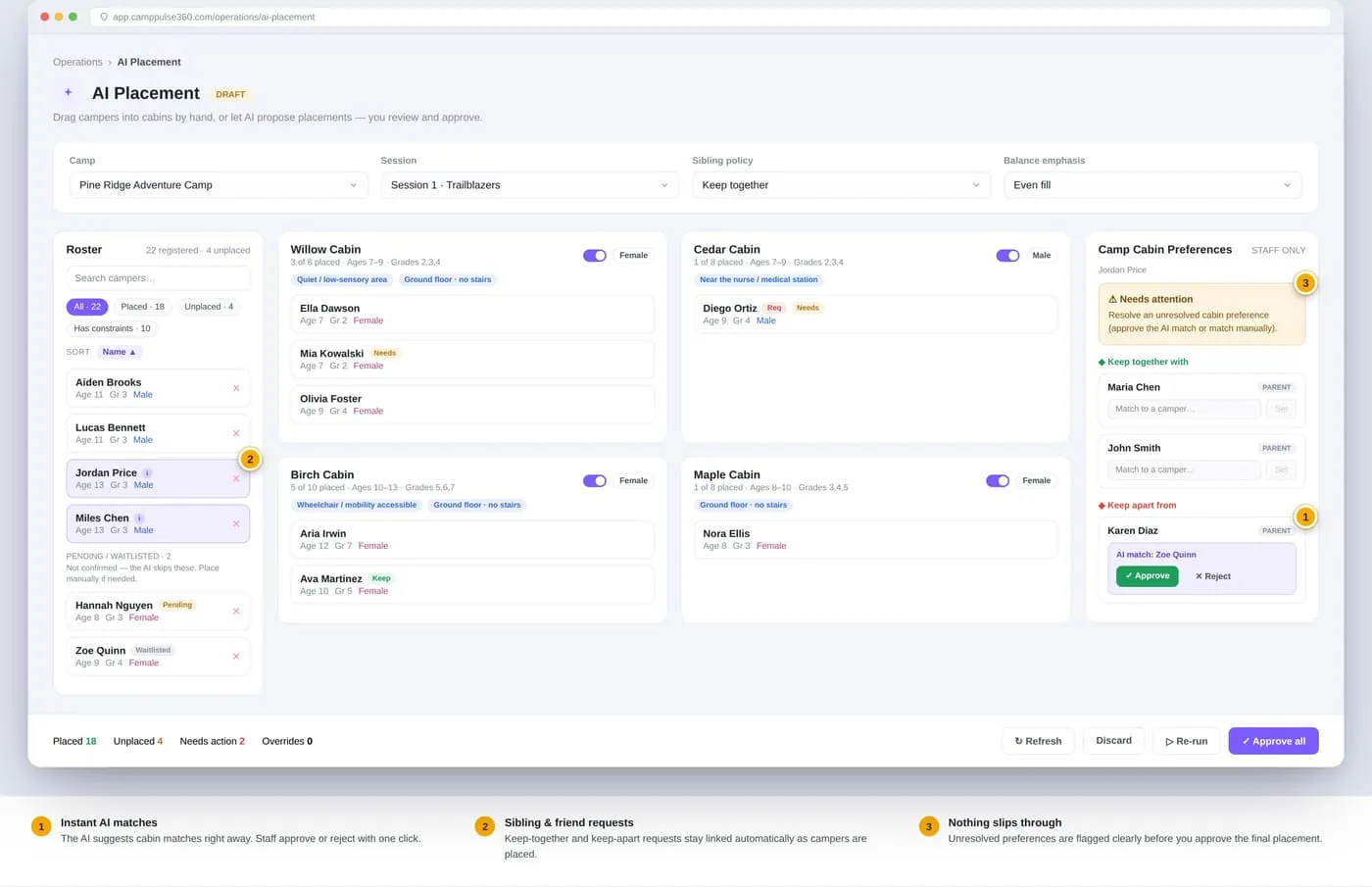
Task: Click X on Hannah Nguyen row
Action: (x=236, y=612)
